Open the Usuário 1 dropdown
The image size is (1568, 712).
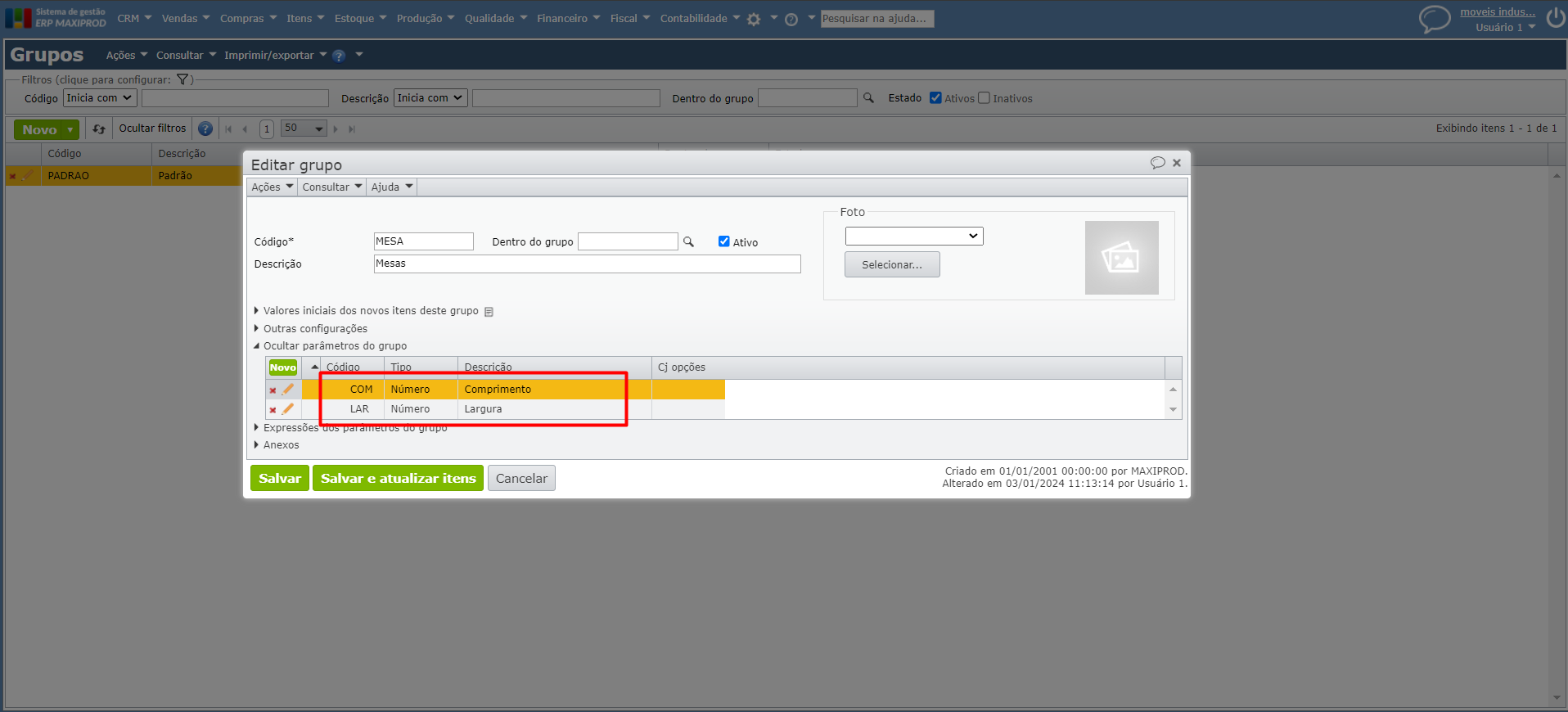[x=1505, y=28]
